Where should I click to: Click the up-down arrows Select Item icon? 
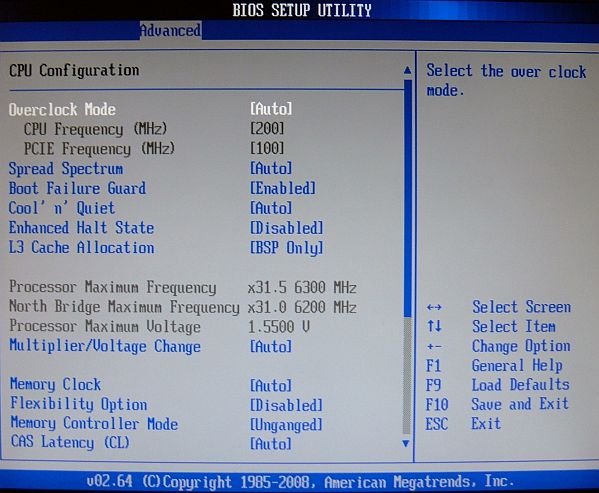coord(434,326)
